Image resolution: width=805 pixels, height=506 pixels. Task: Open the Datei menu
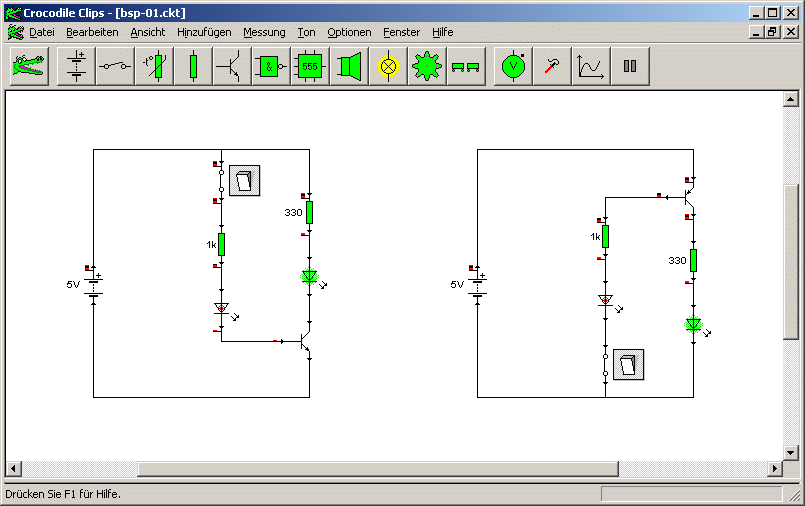pos(42,32)
